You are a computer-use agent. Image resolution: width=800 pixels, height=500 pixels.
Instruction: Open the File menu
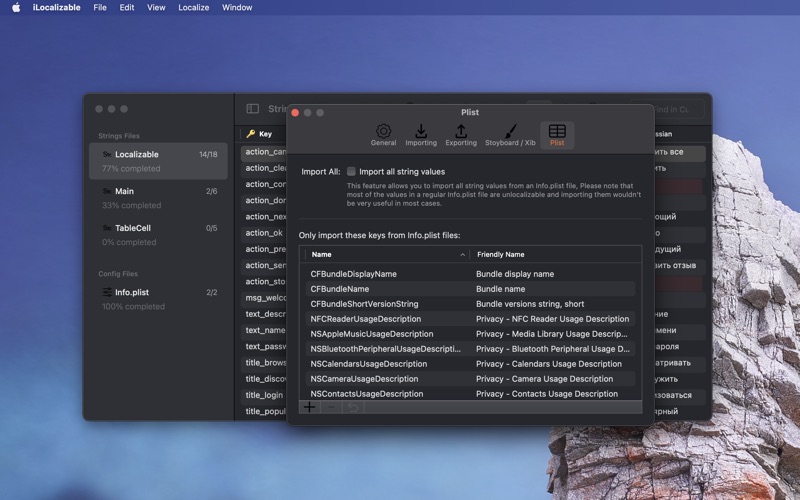tap(100, 7)
